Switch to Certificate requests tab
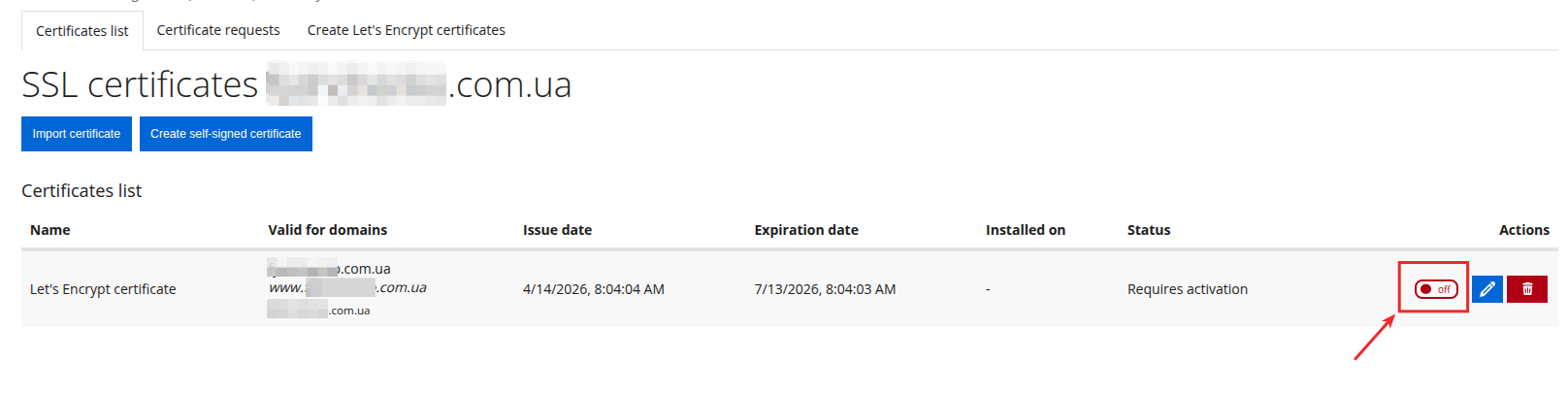The height and width of the screenshot is (394, 1568). coord(218,30)
